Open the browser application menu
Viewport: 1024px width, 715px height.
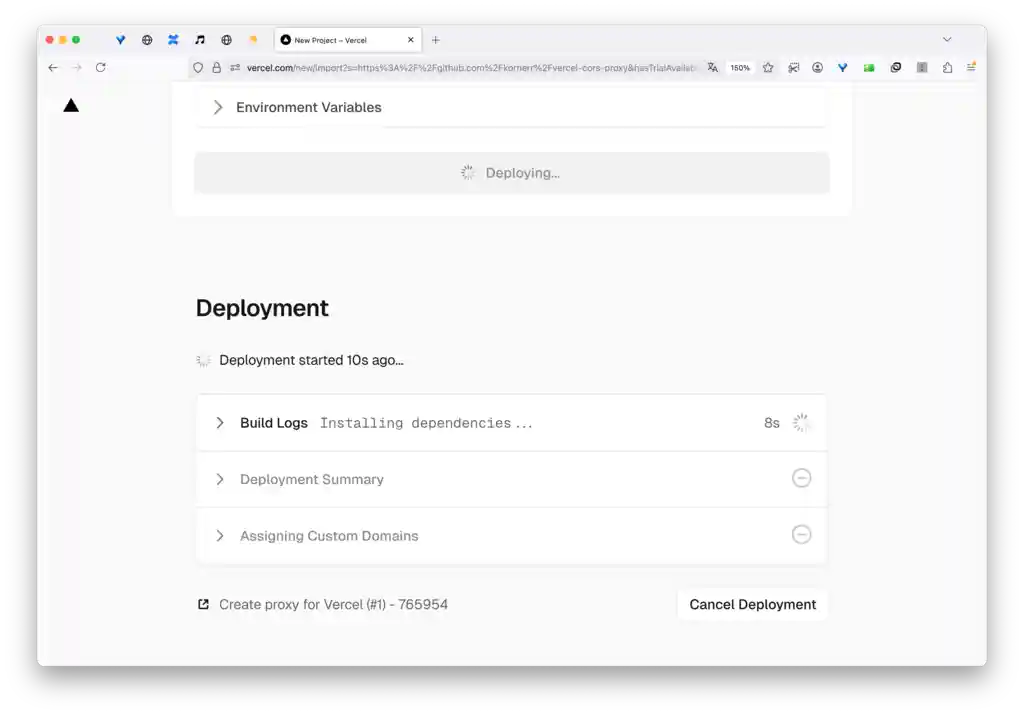pyautogui.click(x=971, y=67)
